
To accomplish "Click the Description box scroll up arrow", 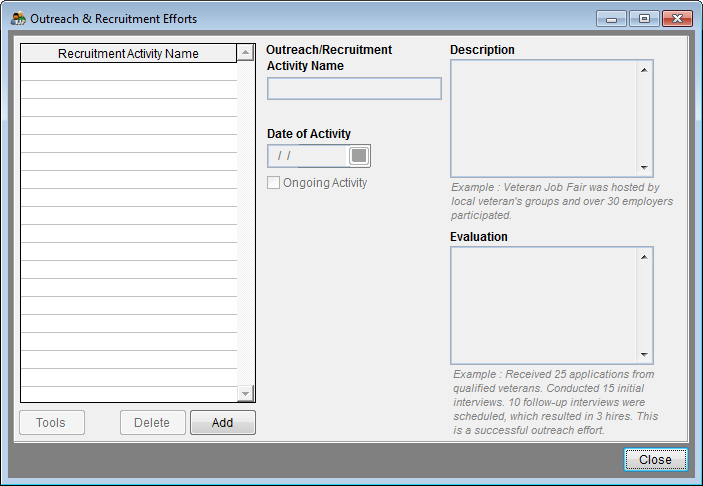I will (x=644, y=70).
